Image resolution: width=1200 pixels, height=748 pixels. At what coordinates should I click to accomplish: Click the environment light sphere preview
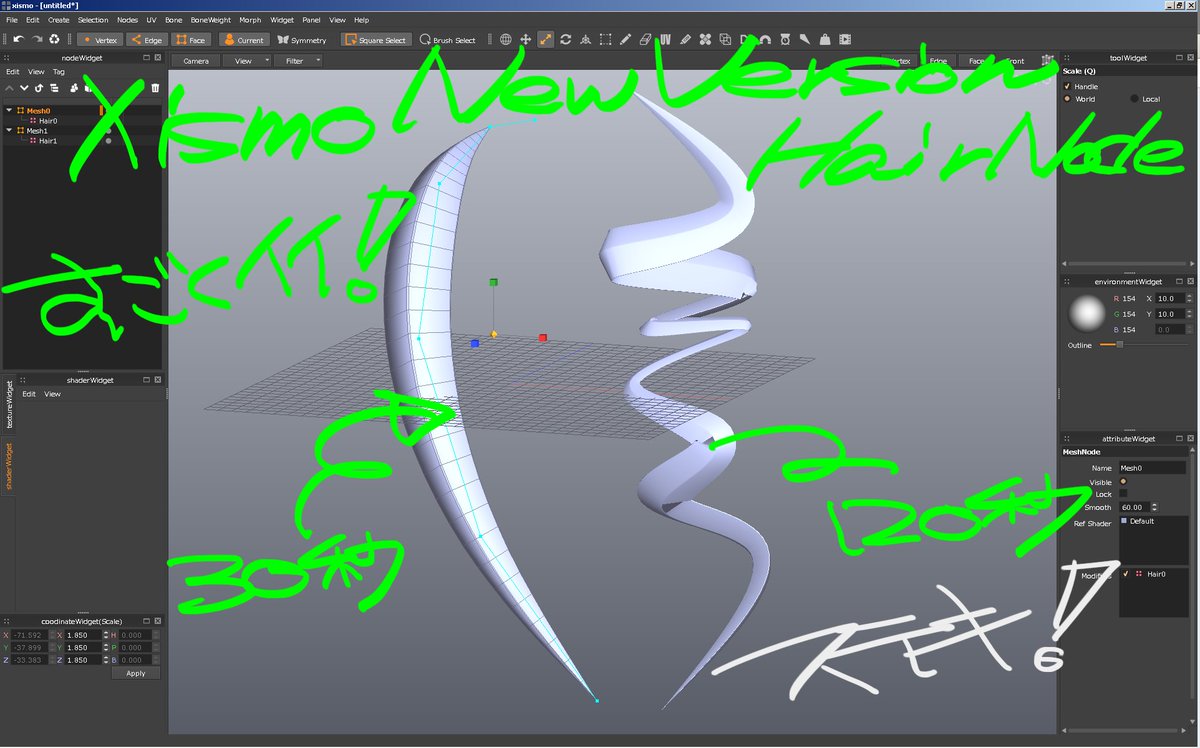[x=1086, y=315]
